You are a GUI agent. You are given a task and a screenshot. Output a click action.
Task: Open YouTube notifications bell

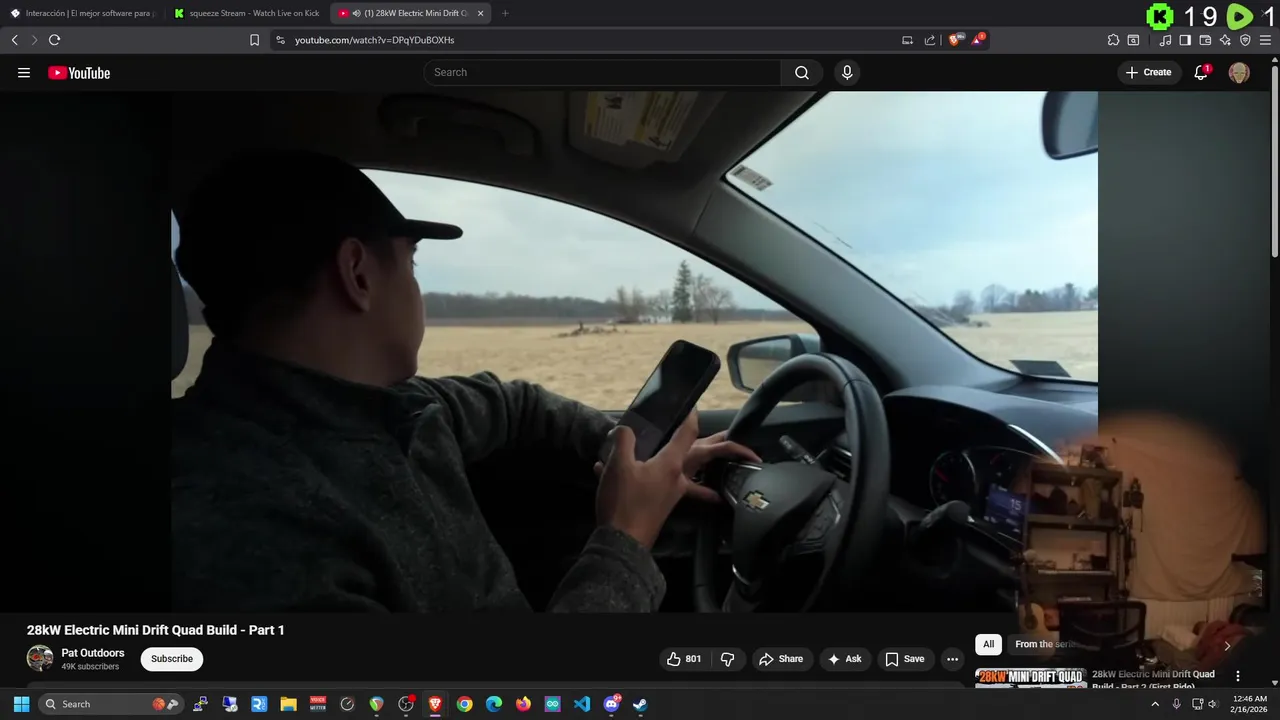click(x=1201, y=72)
